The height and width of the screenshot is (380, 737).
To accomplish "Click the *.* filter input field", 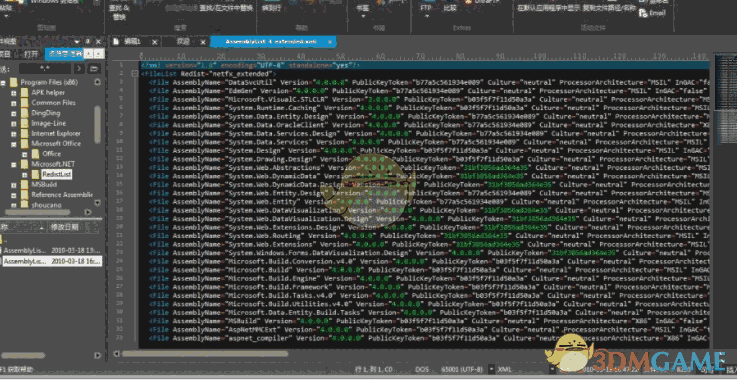I will click(x=45, y=69).
